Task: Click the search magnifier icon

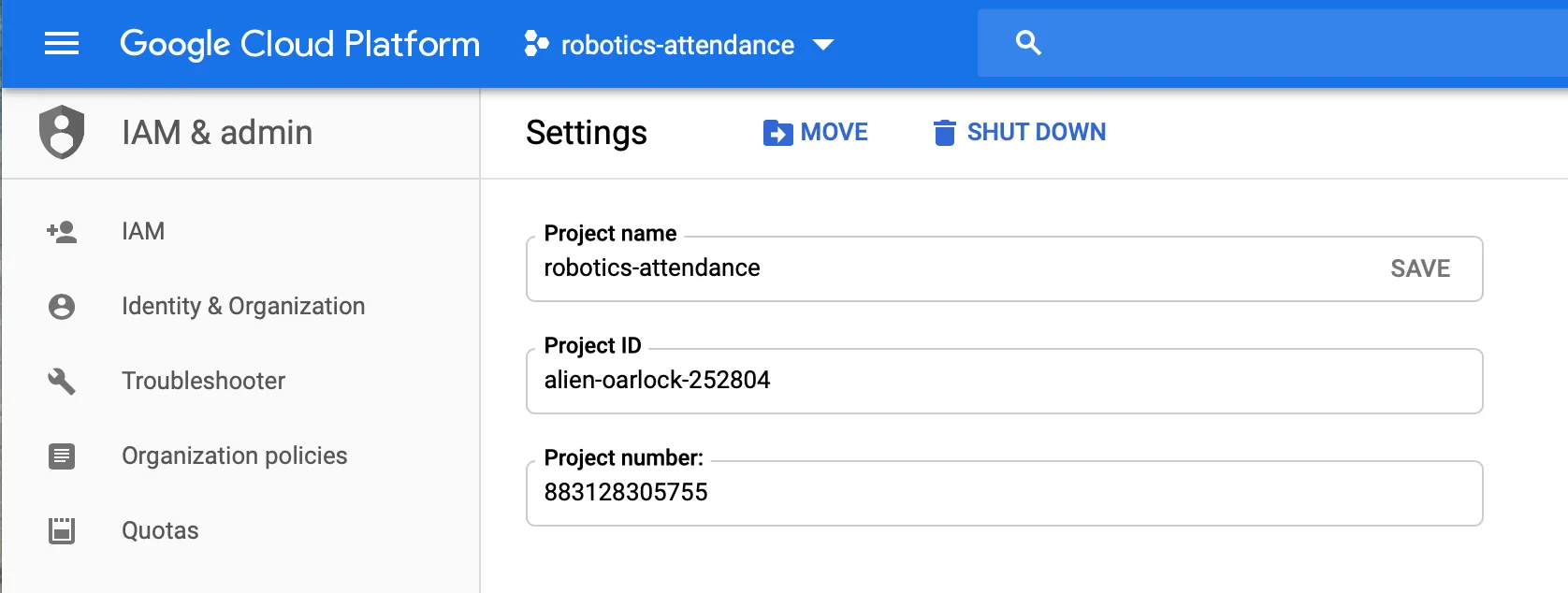Action: pos(1028,43)
